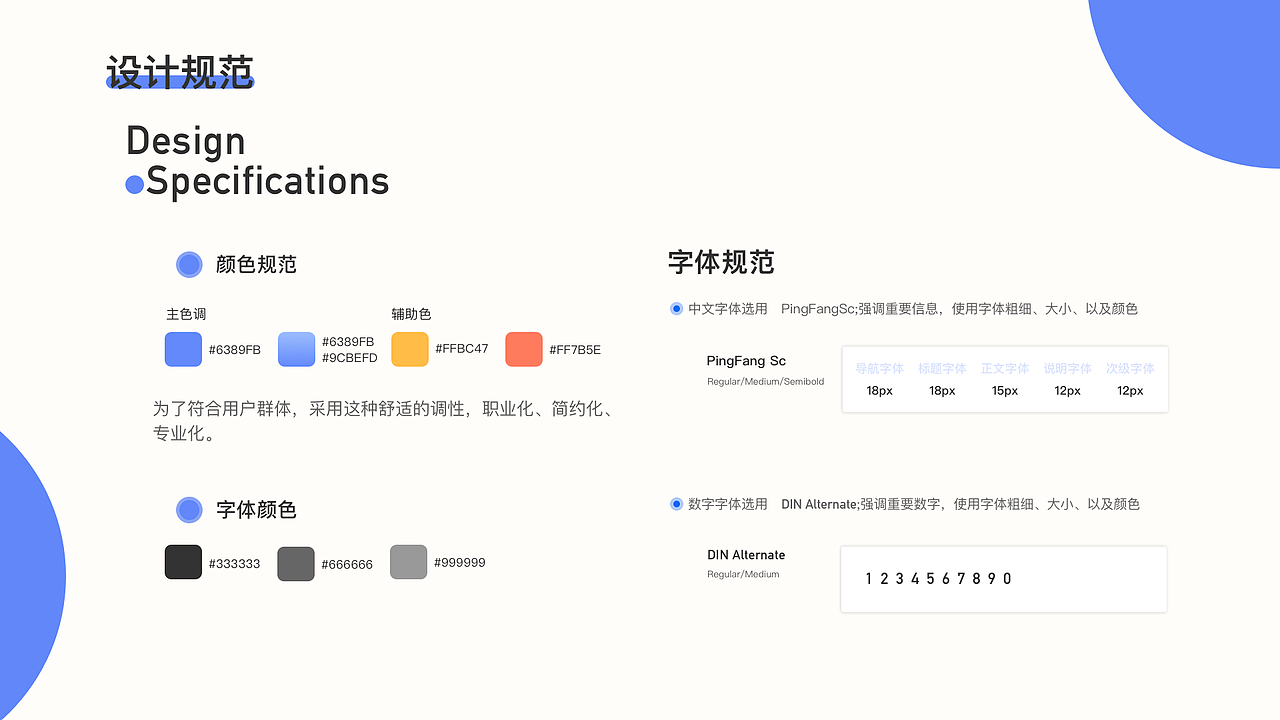Click the #FFBC47 hex code text
The image size is (1280, 720).
tap(460, 349)
